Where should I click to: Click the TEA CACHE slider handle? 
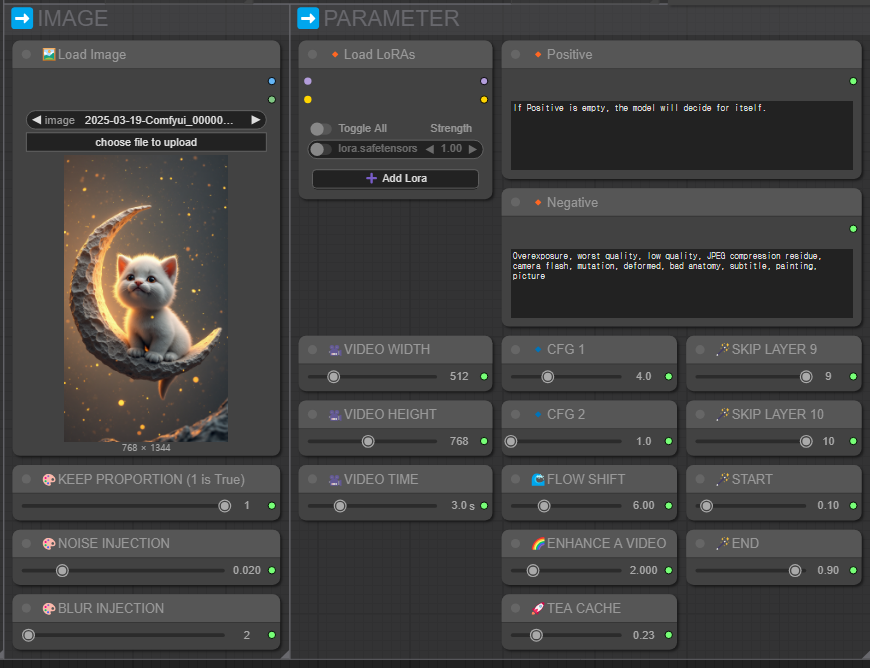[x=536, y=635]
